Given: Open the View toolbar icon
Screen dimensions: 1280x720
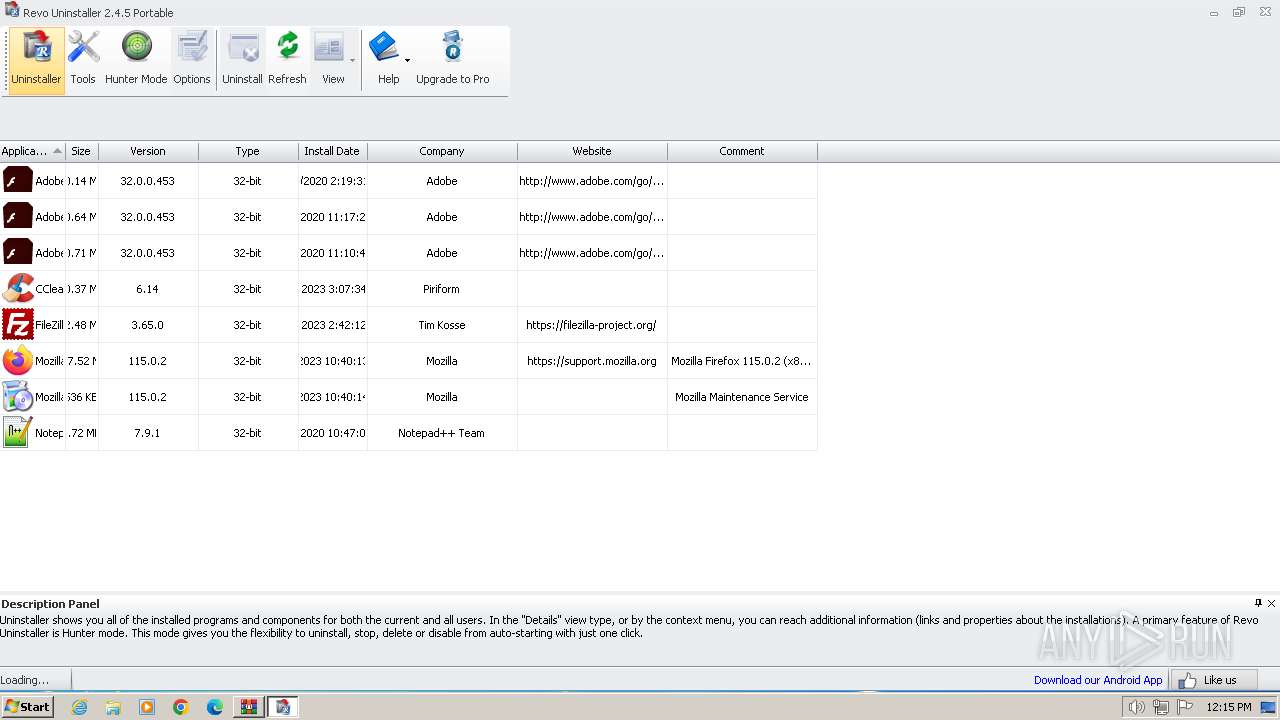Looking at the screenshot, I should [x=329, y=60].
